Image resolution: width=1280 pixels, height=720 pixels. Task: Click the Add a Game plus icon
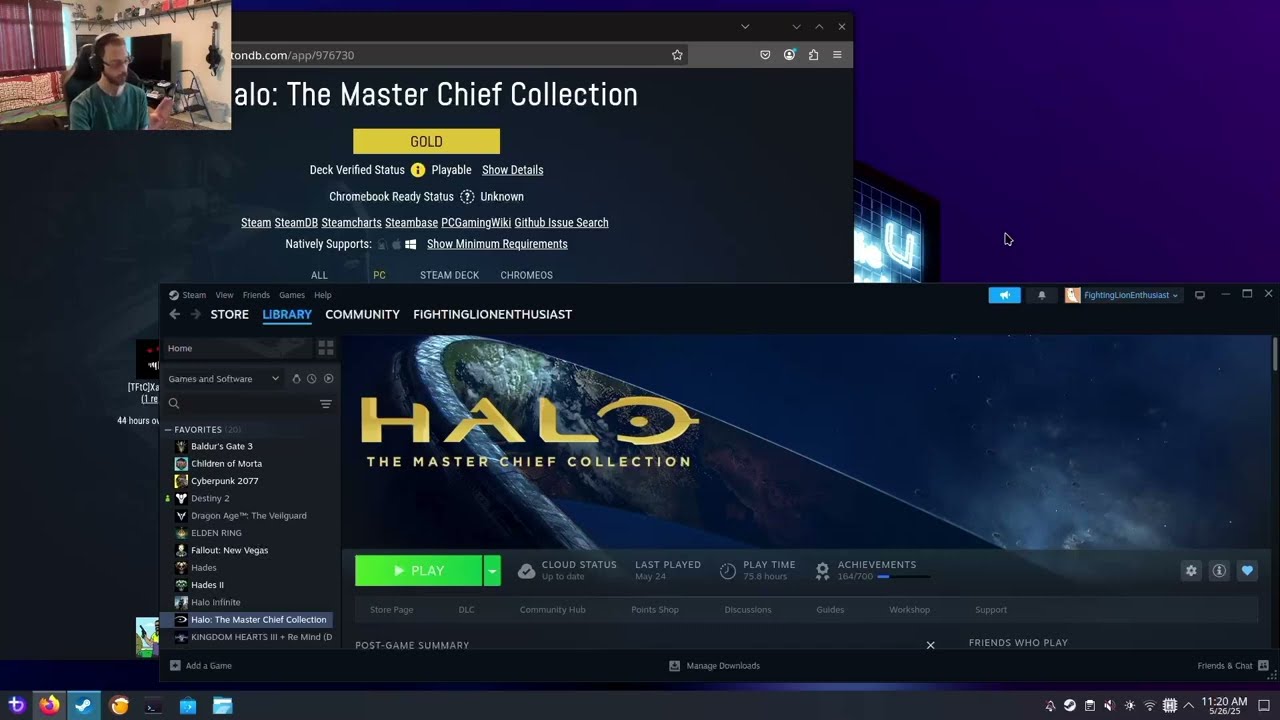[175, 666]
